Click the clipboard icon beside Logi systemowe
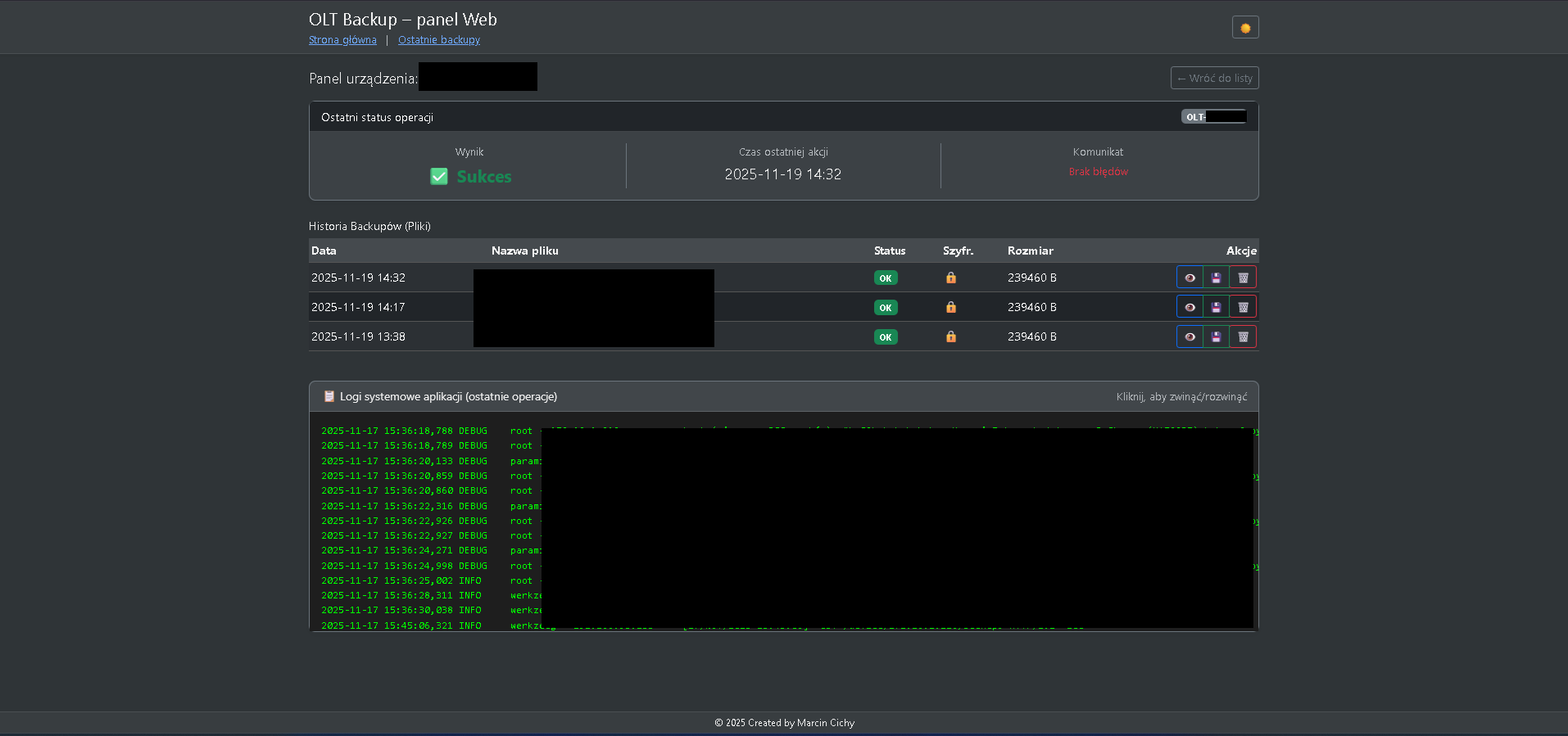Screen dimensions: 1568x736 tap(329, 396)
